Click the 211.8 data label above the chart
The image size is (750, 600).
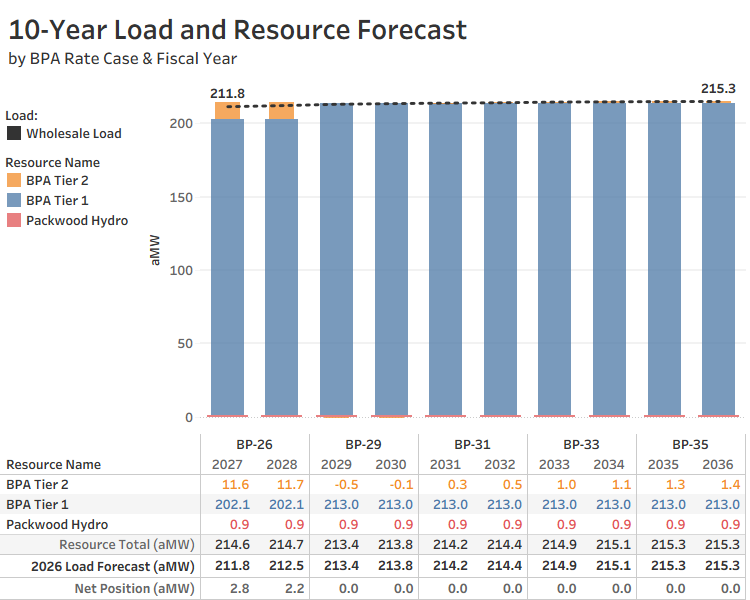point(227,93)
